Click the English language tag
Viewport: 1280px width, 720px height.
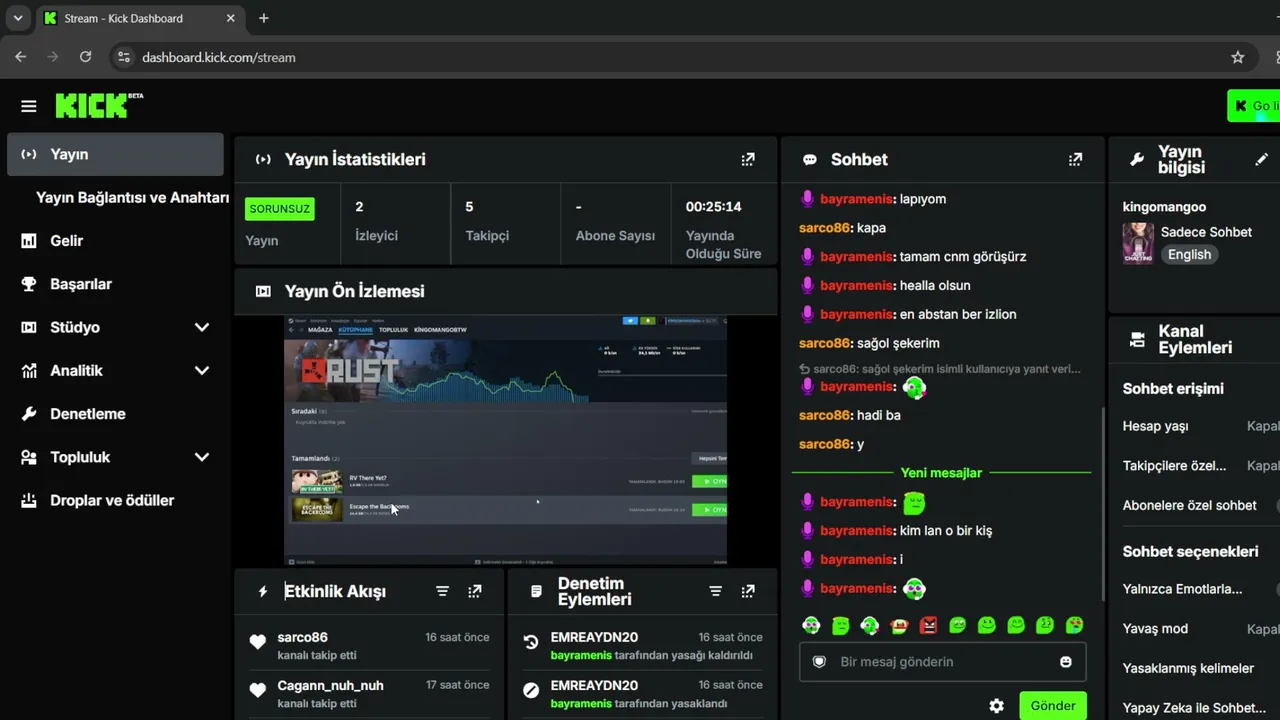pos(1189,254)
